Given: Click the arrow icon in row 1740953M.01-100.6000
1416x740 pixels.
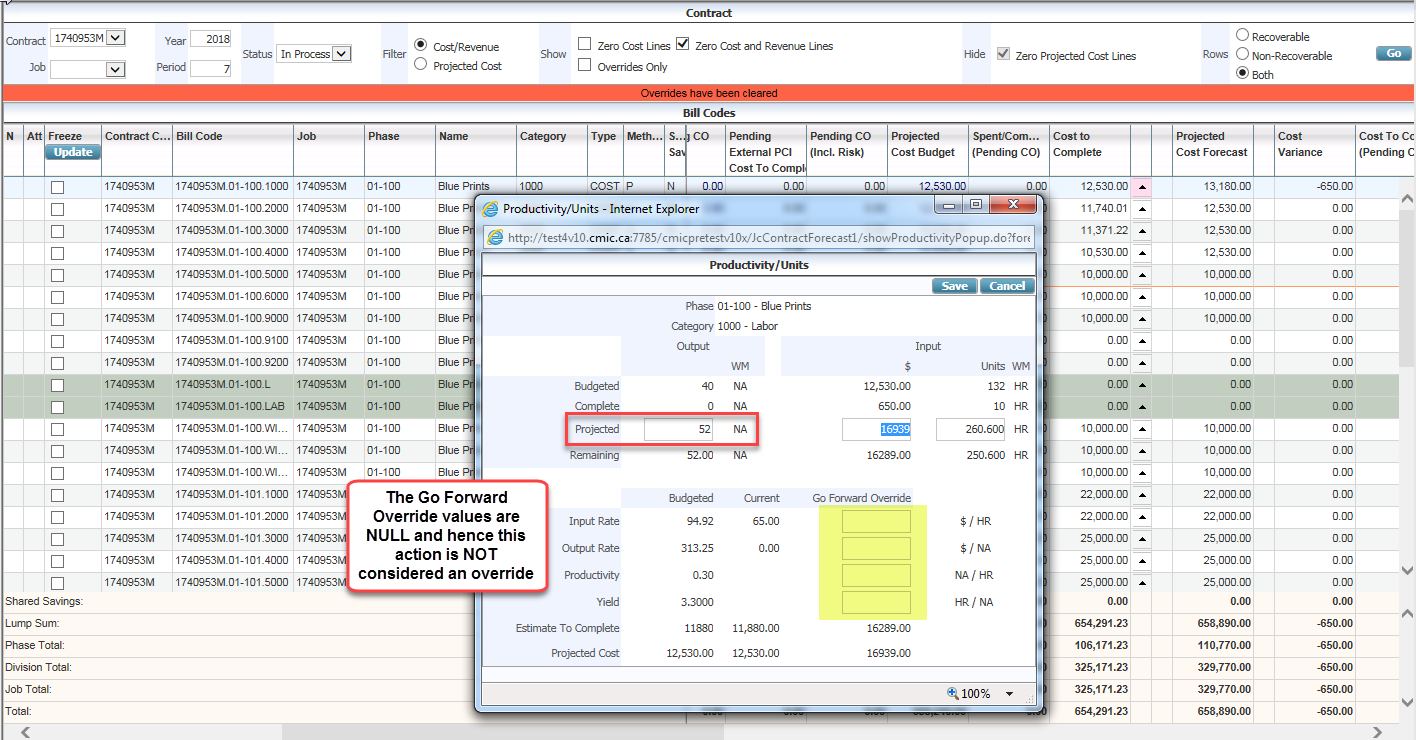Looking at the screenshot, I should pos(1142,296).
